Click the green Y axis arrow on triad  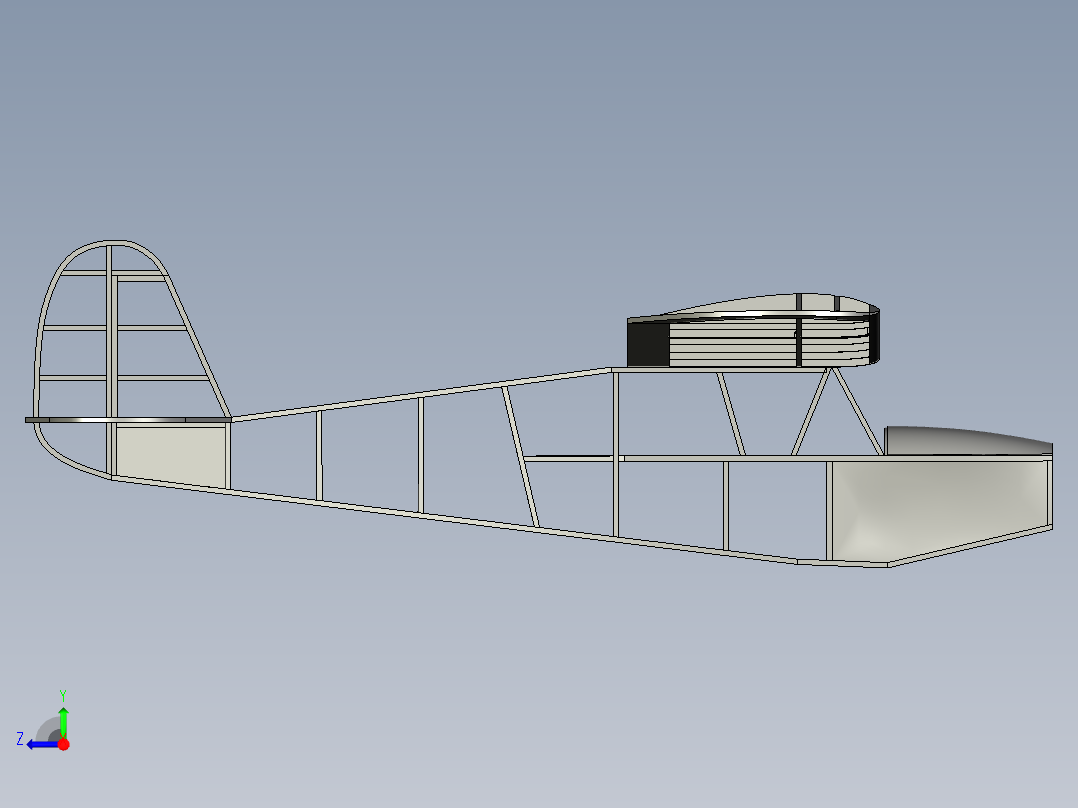(63, 722)
